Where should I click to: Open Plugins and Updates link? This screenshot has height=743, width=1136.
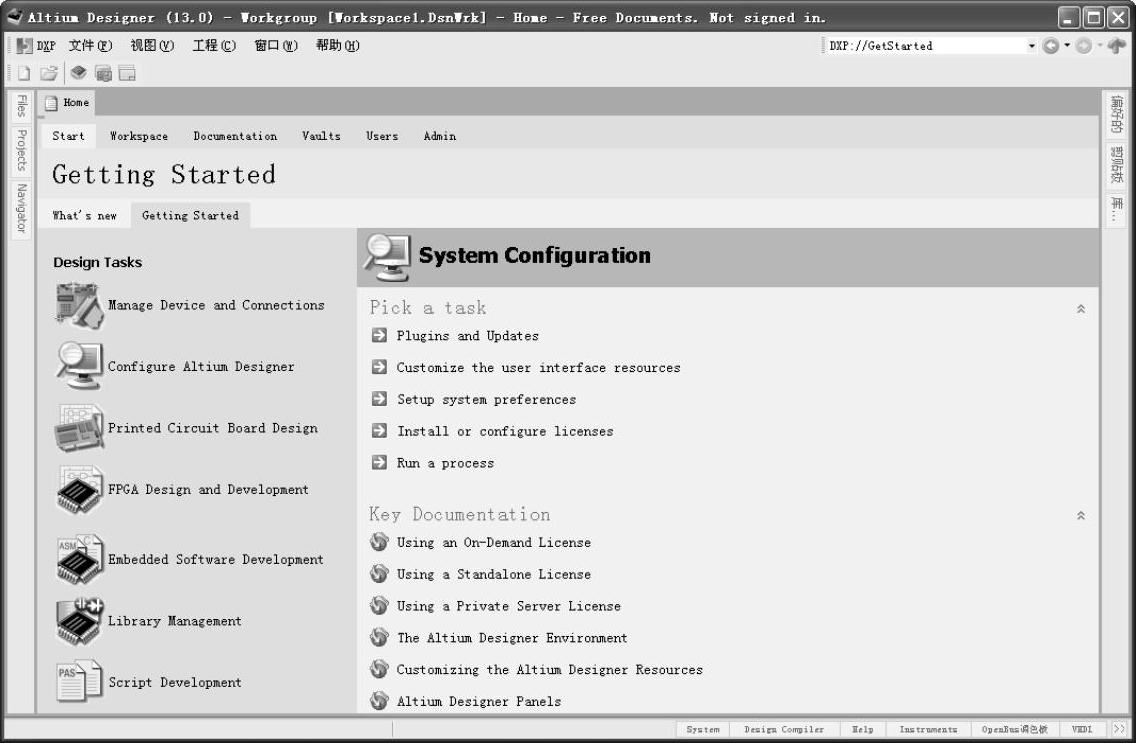pos(467,335)
